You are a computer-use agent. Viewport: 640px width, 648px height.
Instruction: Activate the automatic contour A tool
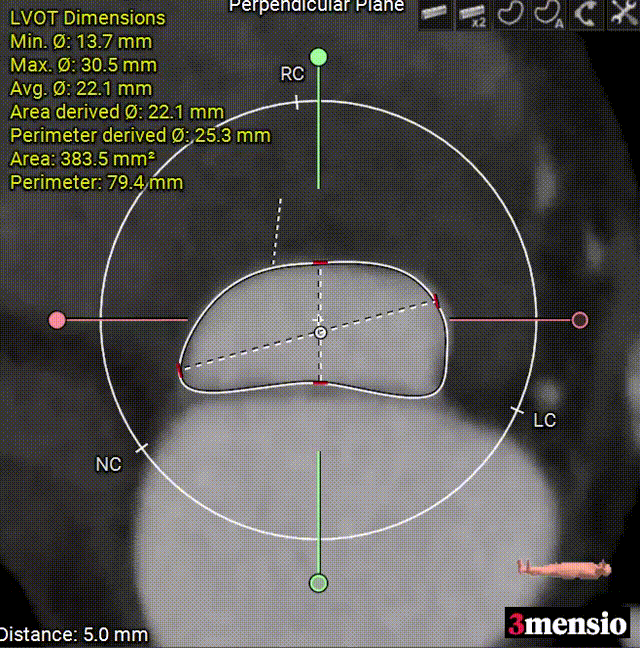pos(546,12)
